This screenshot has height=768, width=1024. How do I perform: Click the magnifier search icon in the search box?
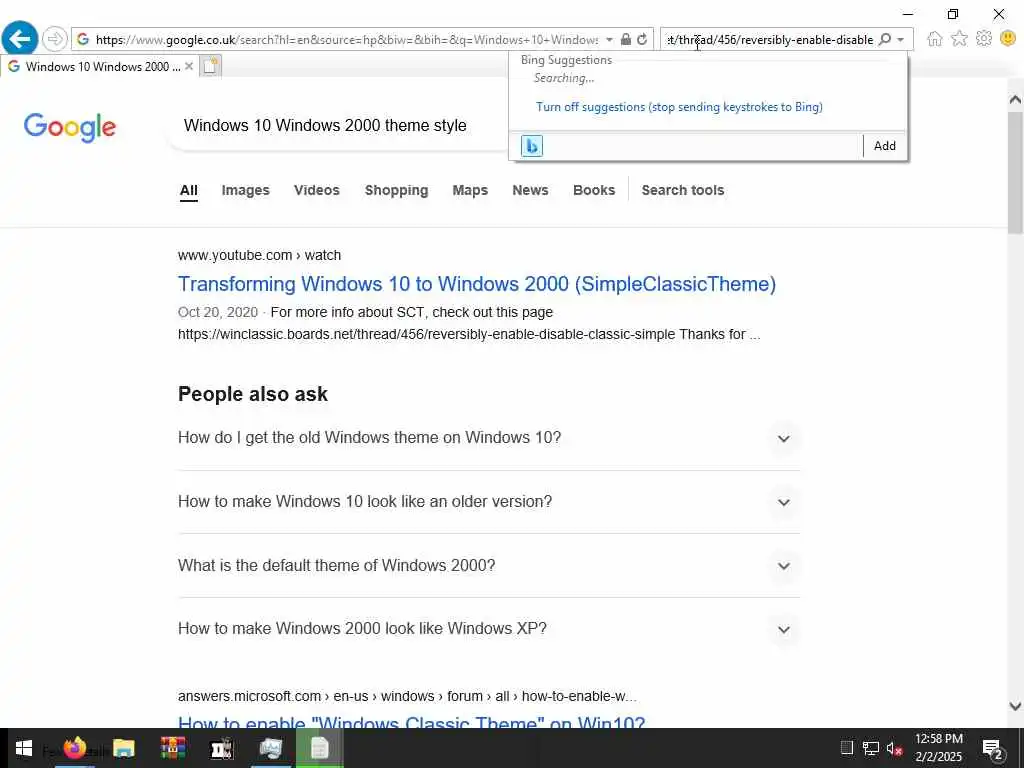pyautogui.click(x=884, y=39)
